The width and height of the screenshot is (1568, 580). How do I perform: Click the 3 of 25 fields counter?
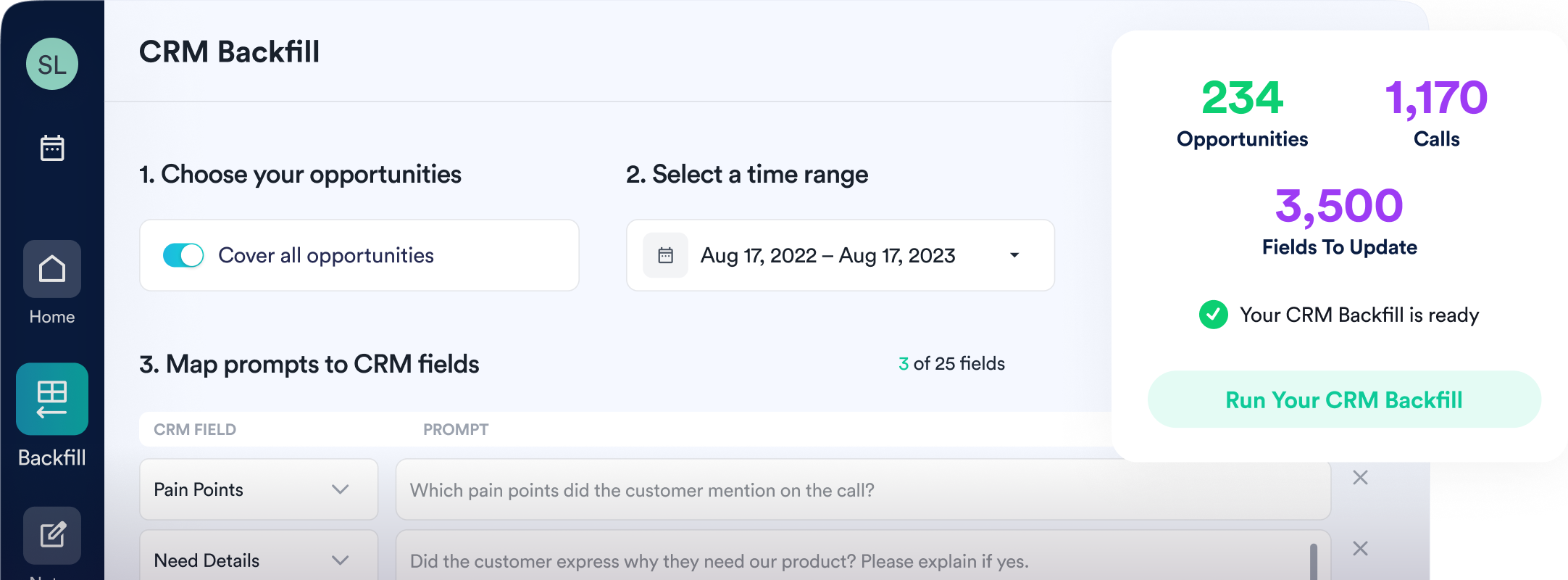pos(952,363)
